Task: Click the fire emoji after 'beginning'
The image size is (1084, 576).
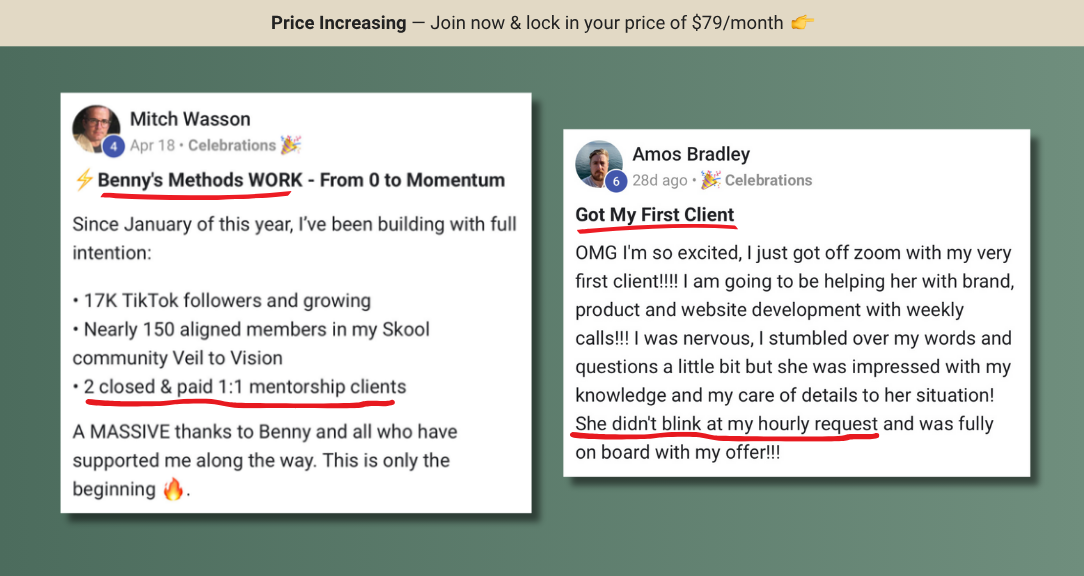Action: [174, 489]
